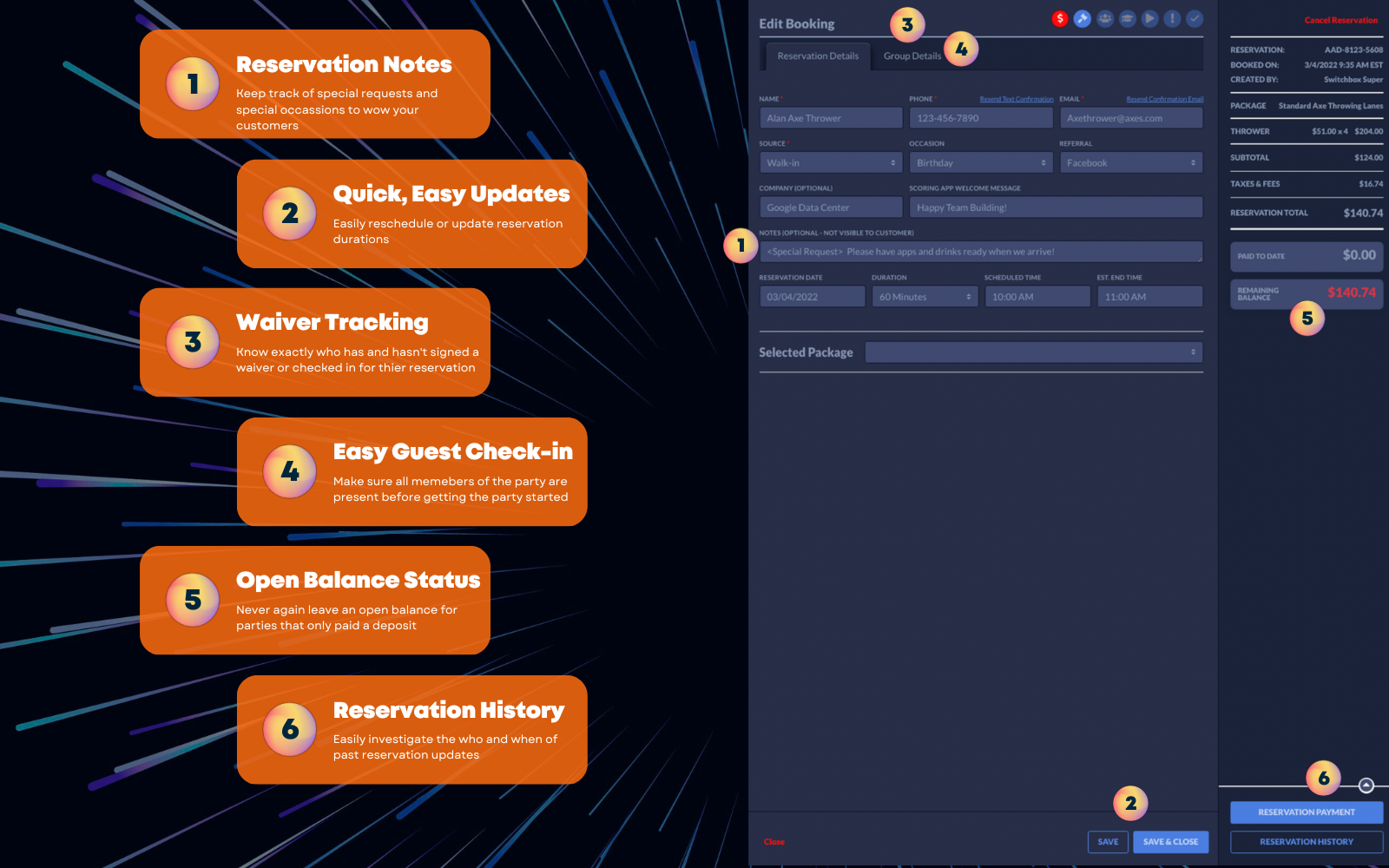Click the Created By Switchbox Super value

point(1353,80)
